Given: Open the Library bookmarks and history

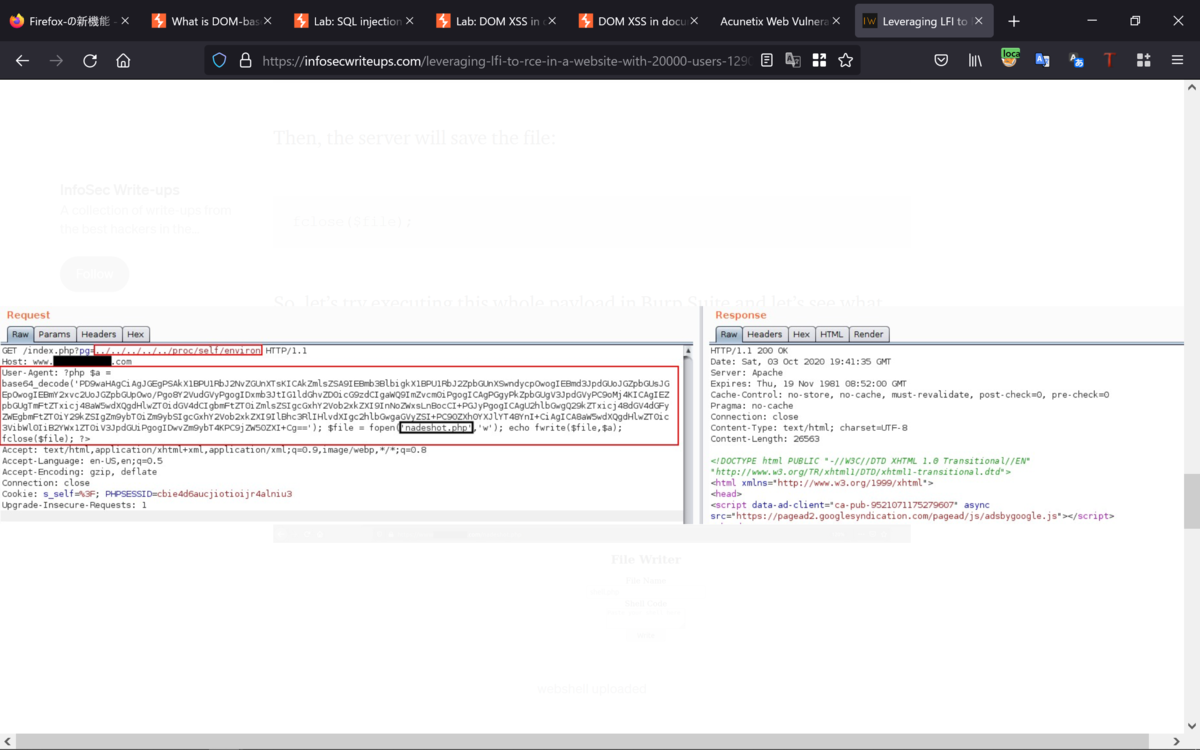Looking at the screenshot, I should coord(975,60).
